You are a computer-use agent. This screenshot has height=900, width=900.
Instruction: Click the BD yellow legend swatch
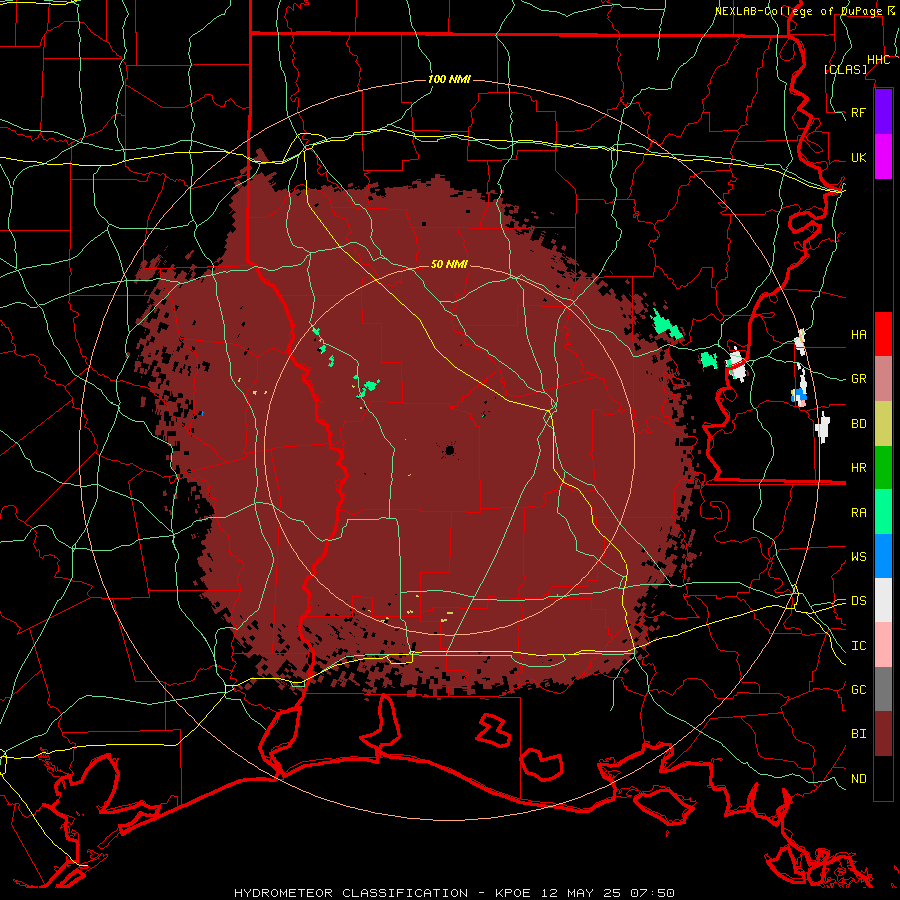[883, 423]
